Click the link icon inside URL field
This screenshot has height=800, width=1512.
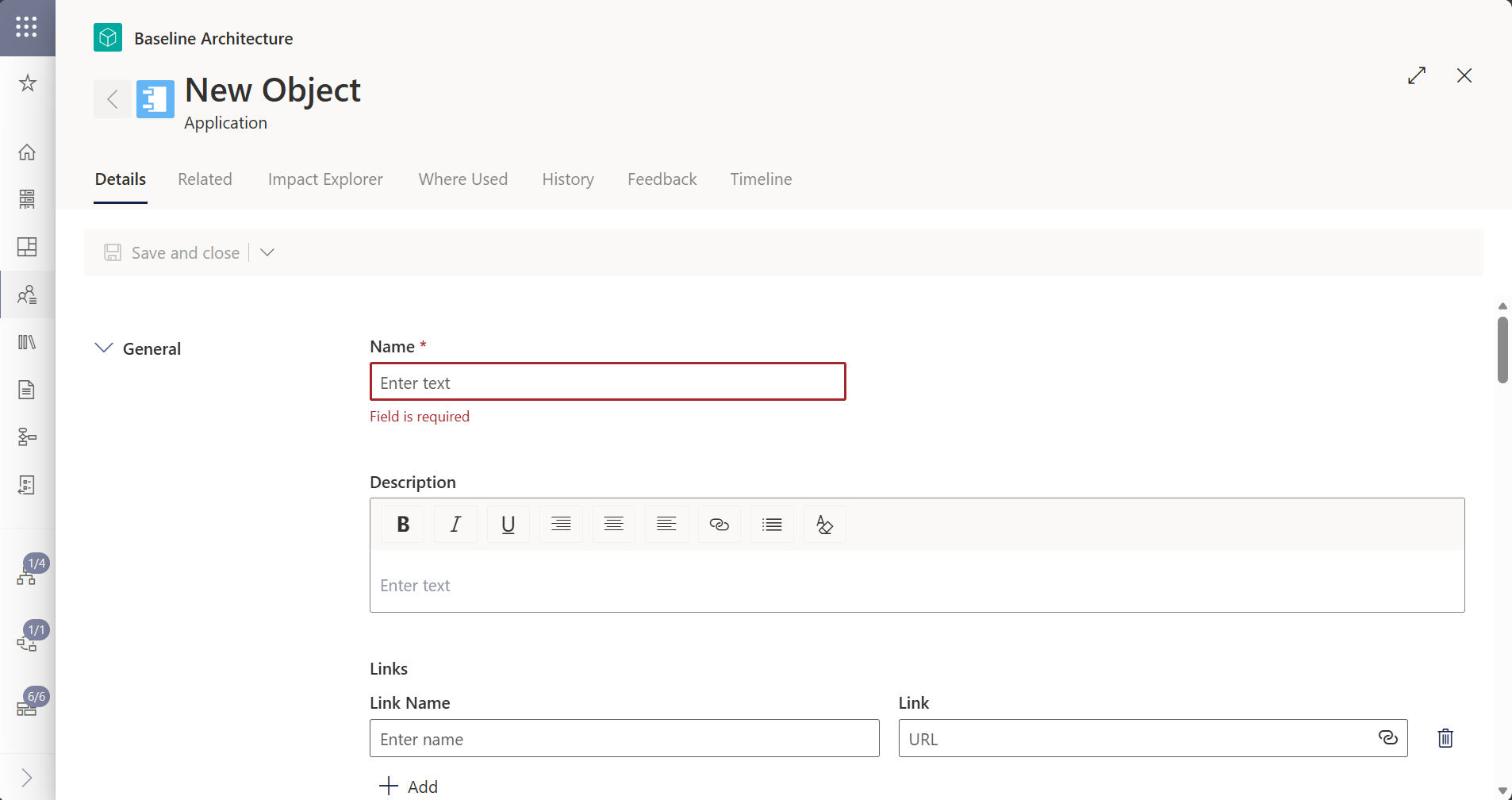(x=1388, y=738)
